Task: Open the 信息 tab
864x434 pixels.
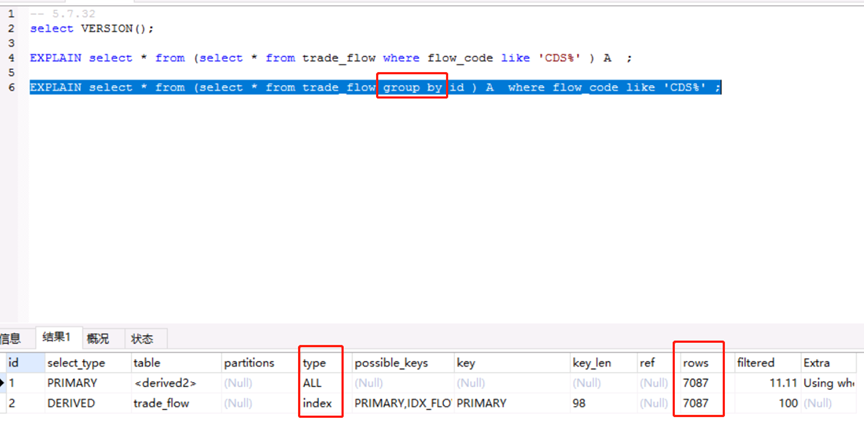Action: coord(9,338)
